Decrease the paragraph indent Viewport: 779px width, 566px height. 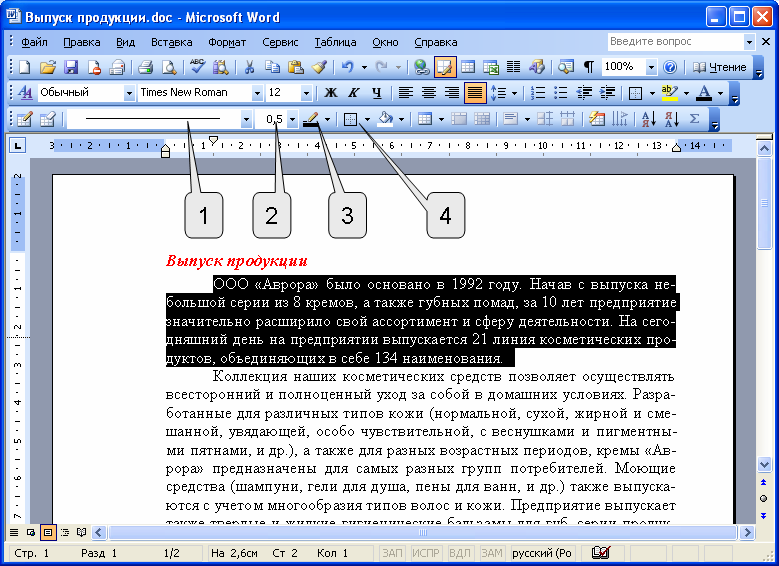point(584,92)
